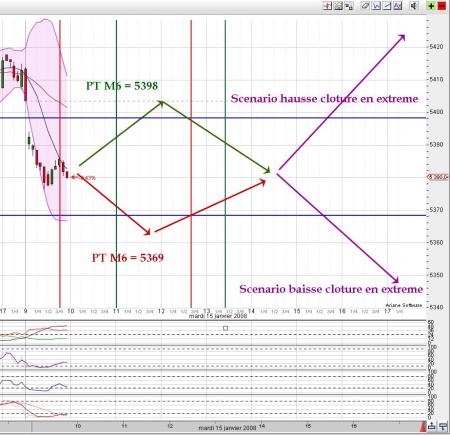The image size is (450, 435).
Task: Click the 5390 price axis label
Action: coord(436,144)
